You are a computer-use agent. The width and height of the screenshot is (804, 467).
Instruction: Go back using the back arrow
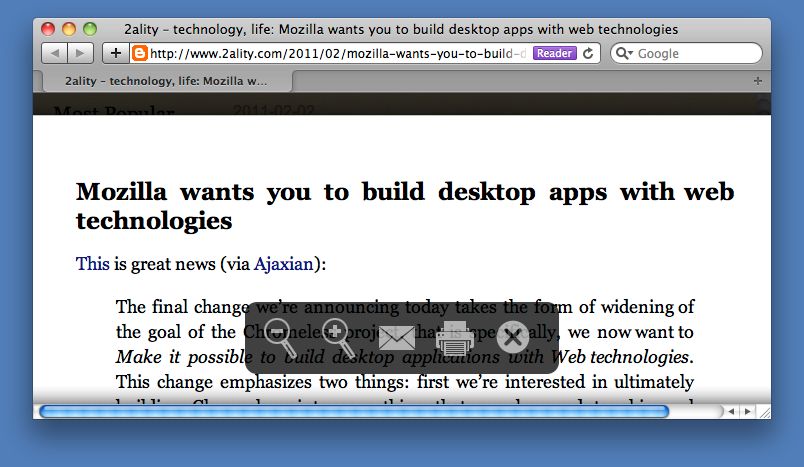(x=54, y=53)
